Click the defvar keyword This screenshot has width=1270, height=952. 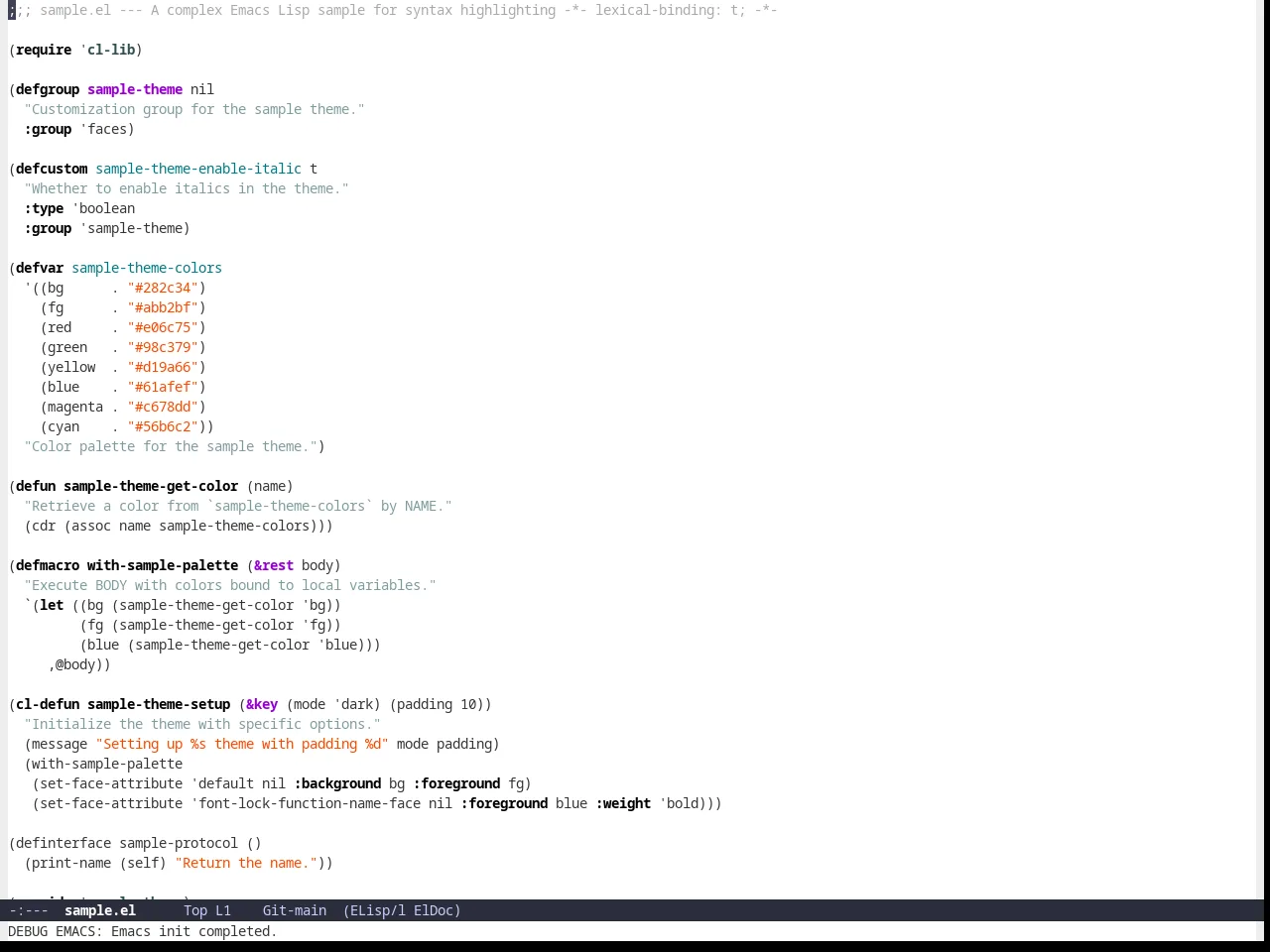[40, 268]
